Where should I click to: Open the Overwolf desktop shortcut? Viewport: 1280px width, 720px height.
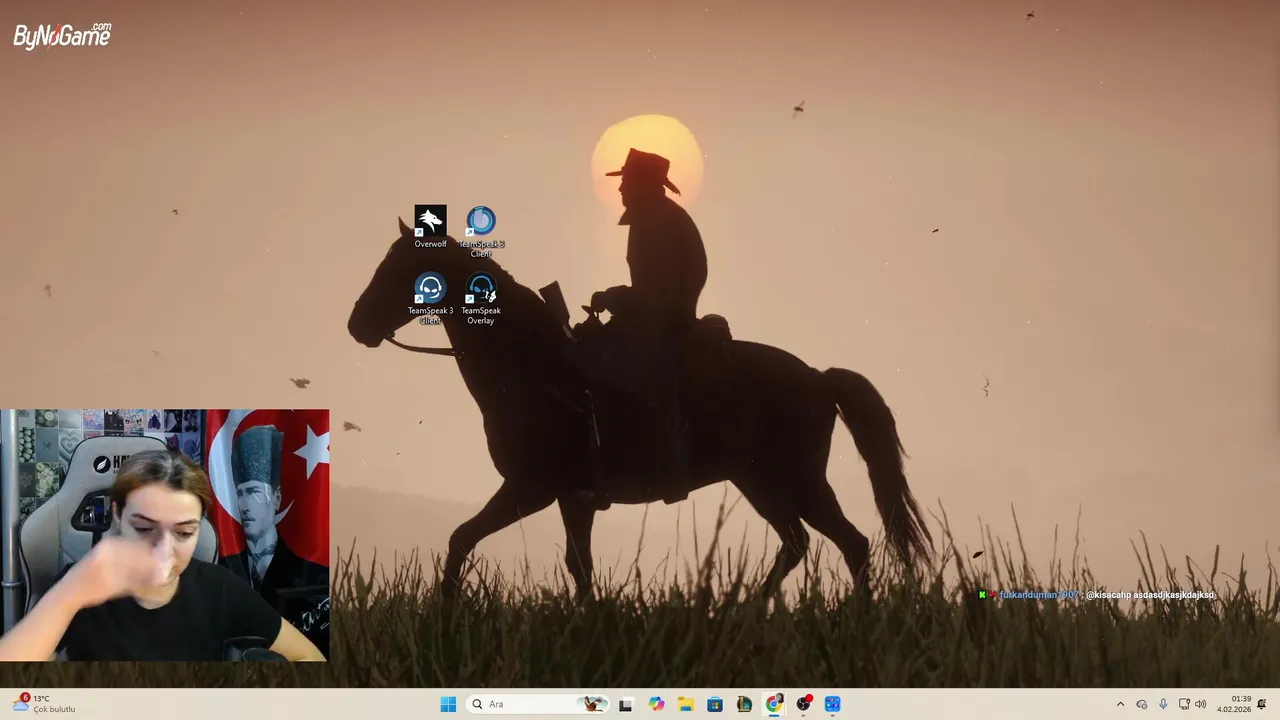pos(430,227)
